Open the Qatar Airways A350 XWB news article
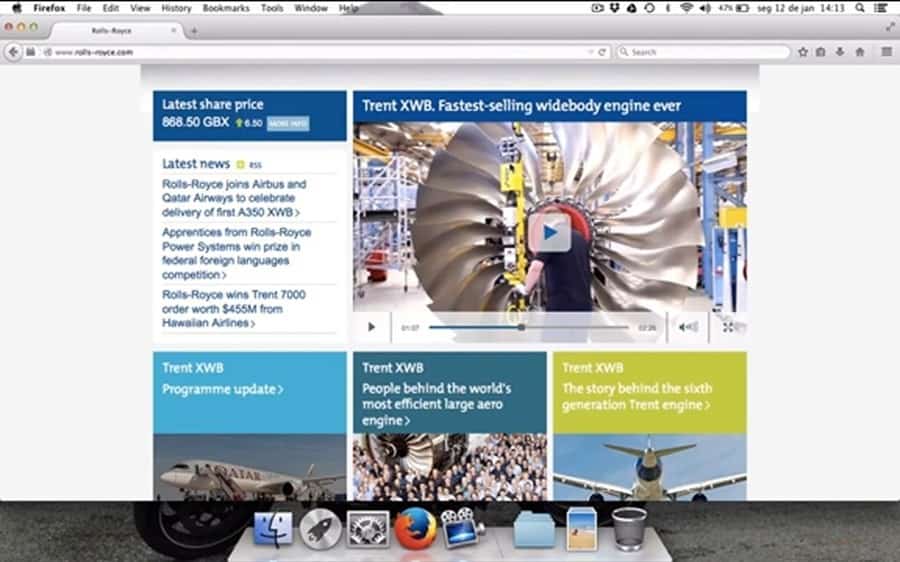900x562 pixels. (x=234, y=198)
